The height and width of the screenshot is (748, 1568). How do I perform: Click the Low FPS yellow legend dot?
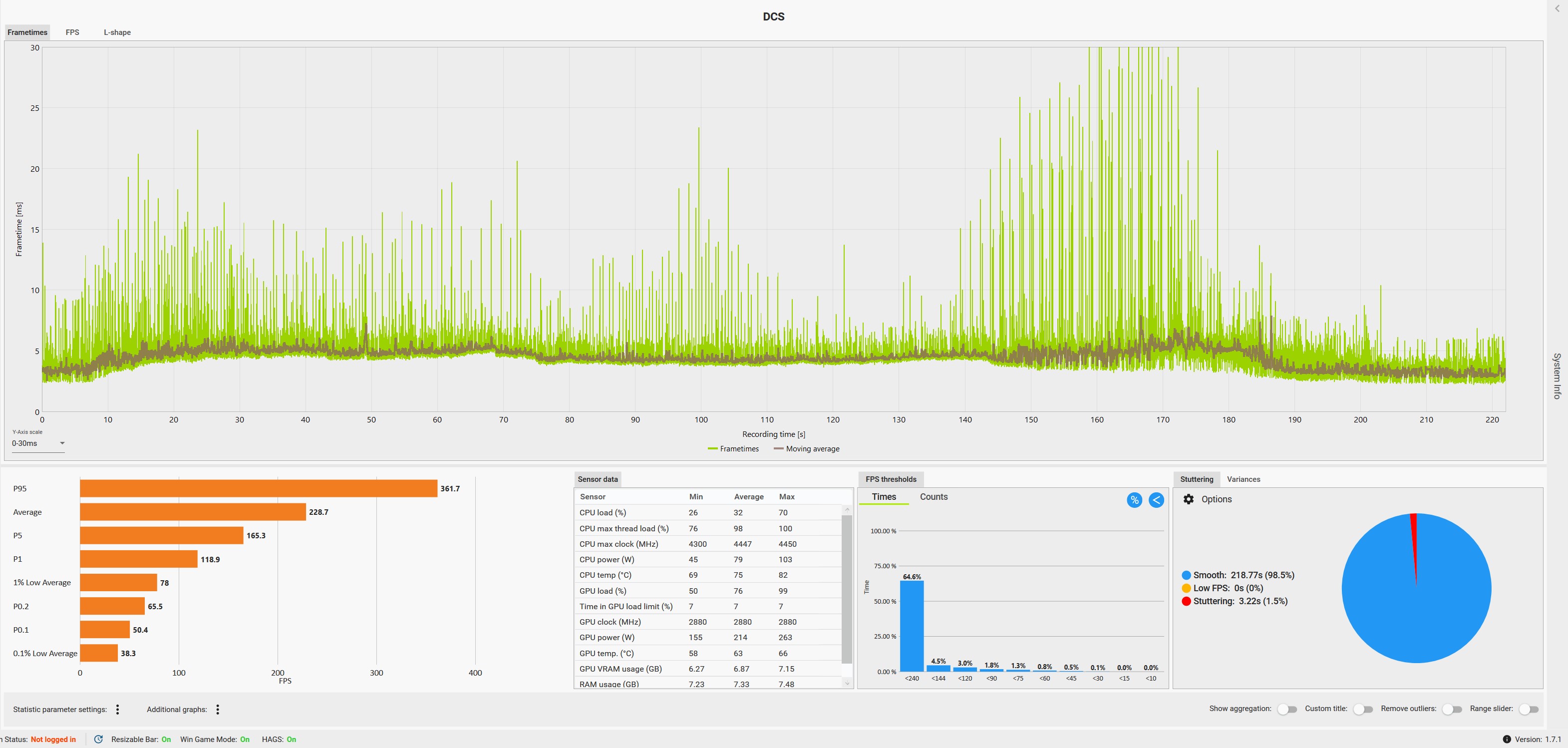[1186, 589]
